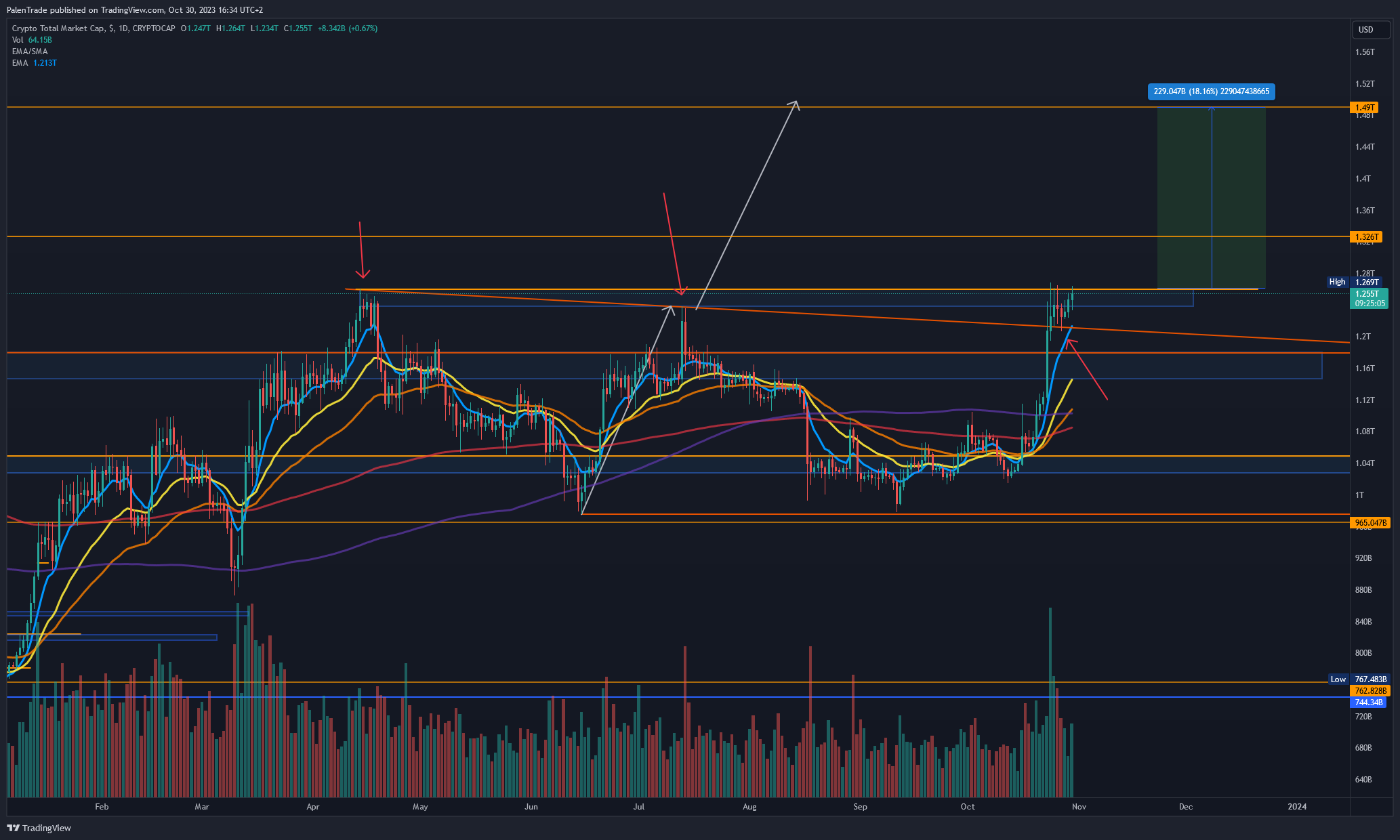1400x840 pixels.
Task: Click the 1.04T price axis label
Action: click(1365, 463)
